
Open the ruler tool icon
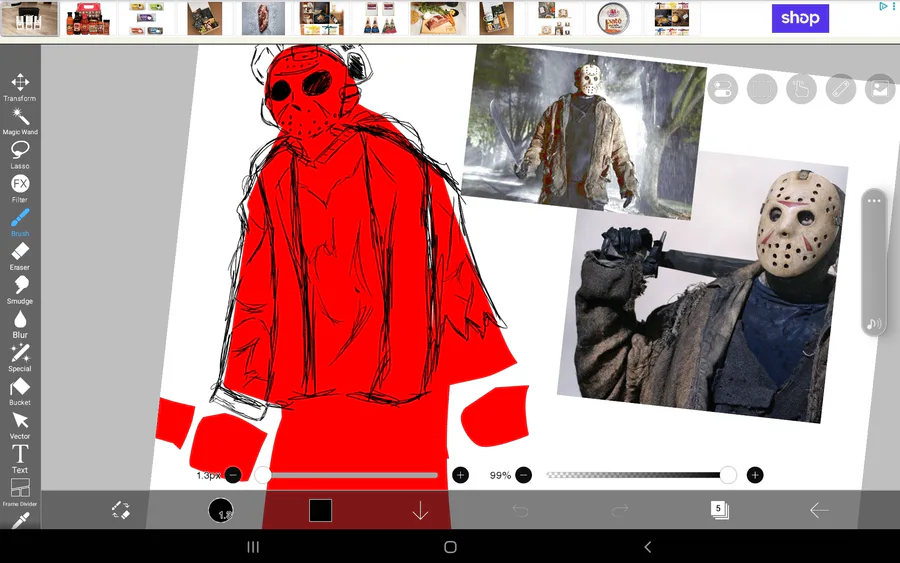tap(841, 89)
